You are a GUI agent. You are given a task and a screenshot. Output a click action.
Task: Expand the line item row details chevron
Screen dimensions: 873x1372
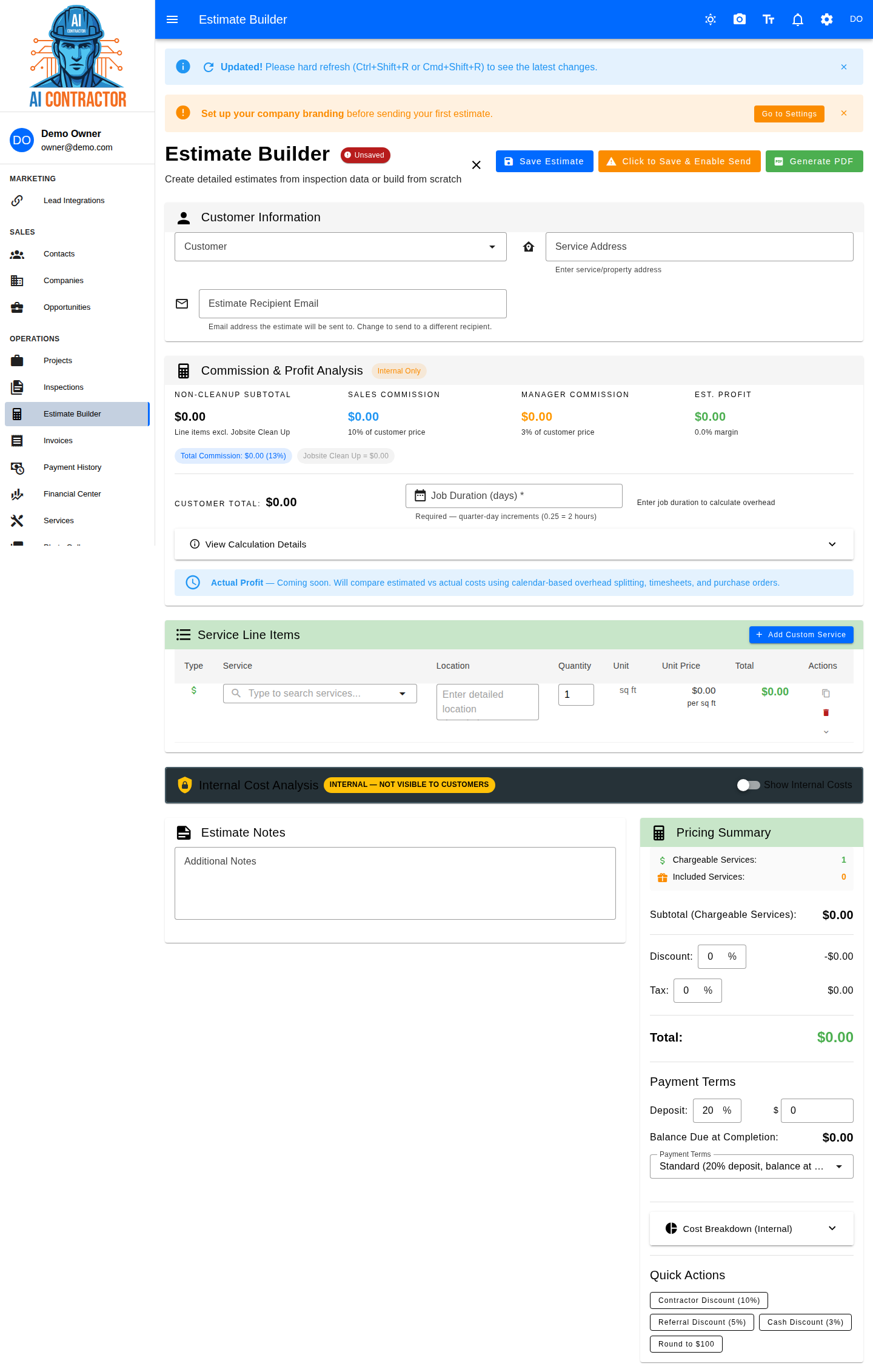tap(826, 732)
